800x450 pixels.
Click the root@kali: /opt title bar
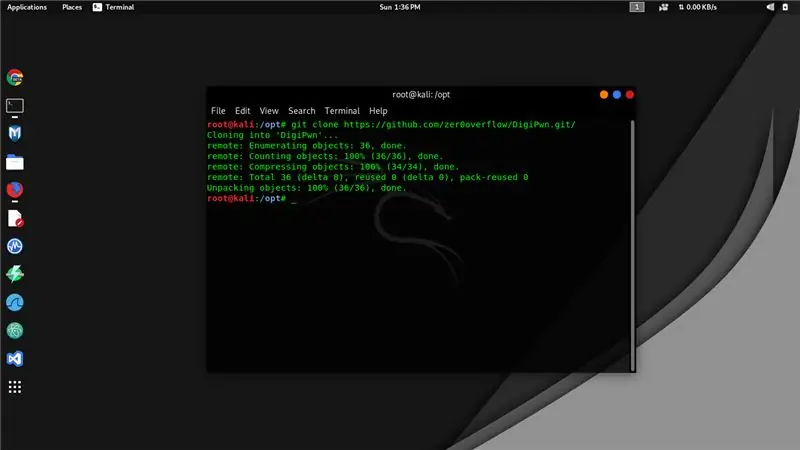(x=421, y=94)
